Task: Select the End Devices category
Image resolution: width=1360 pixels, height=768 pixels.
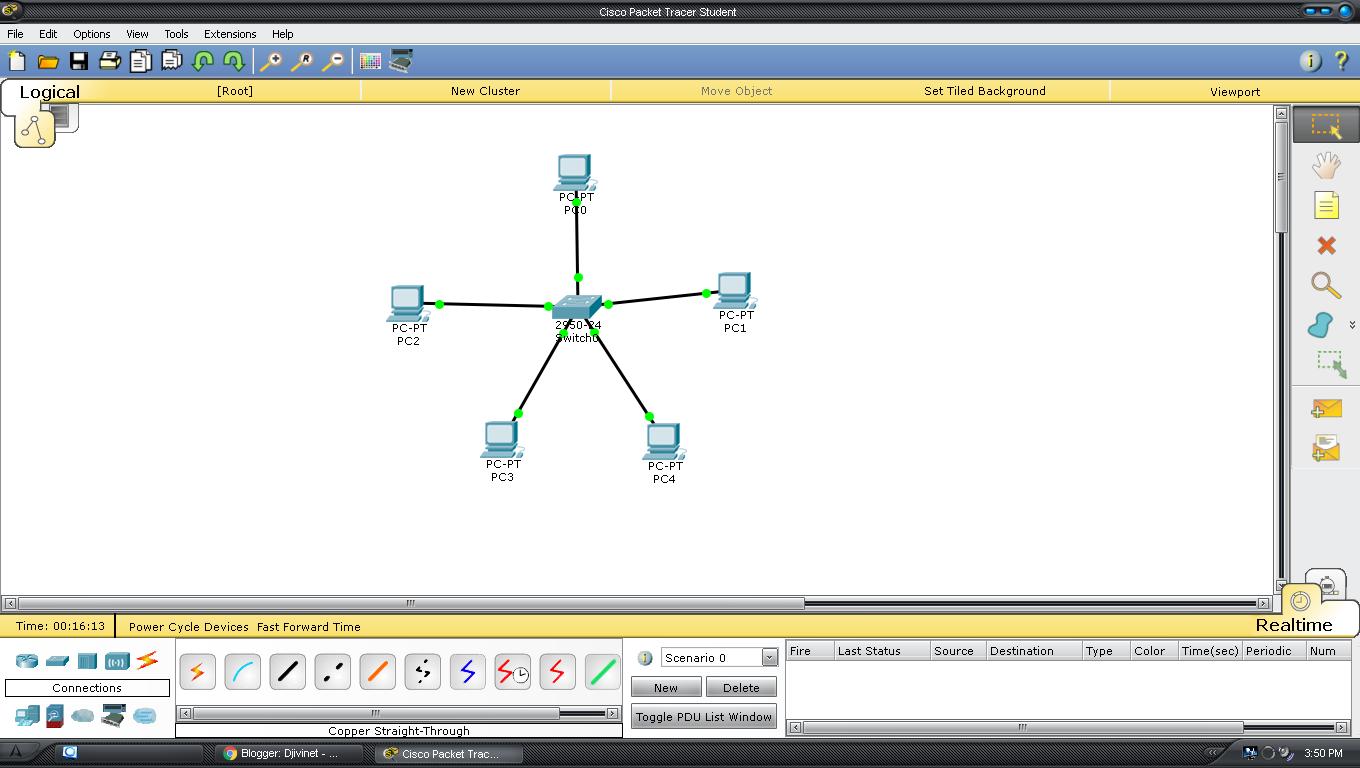Action: pos(27,716)
